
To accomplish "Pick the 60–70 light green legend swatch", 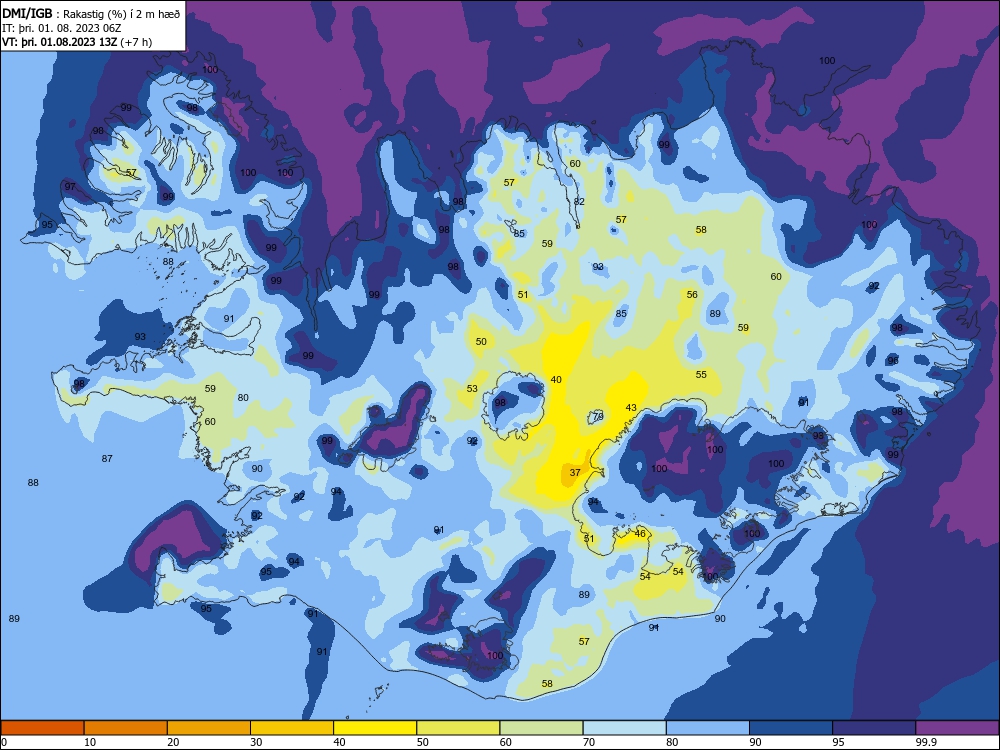I will [x=541, y=728].
